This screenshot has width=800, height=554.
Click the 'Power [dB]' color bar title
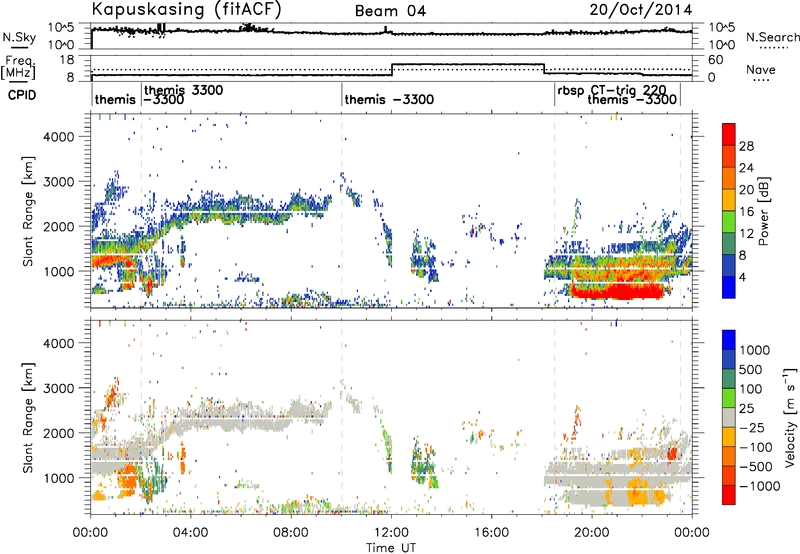coord(763,211)
